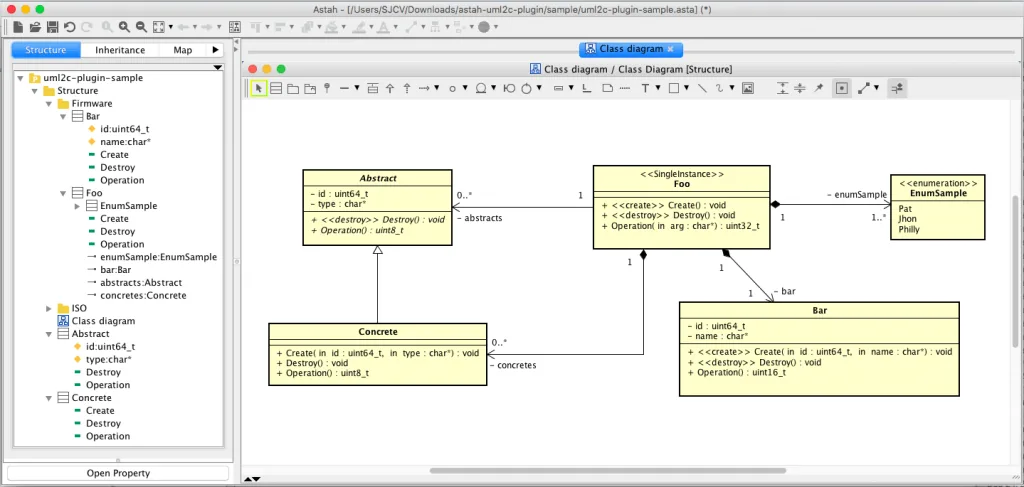Collapse the uml2c-plugin-sample root node
1024x487 pixels.
(x=20, y=78)
